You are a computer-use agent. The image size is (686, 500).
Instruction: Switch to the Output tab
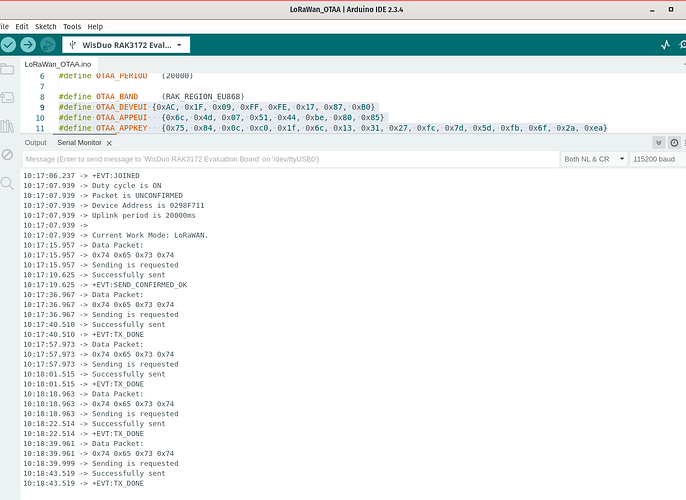tap(36, 143)
